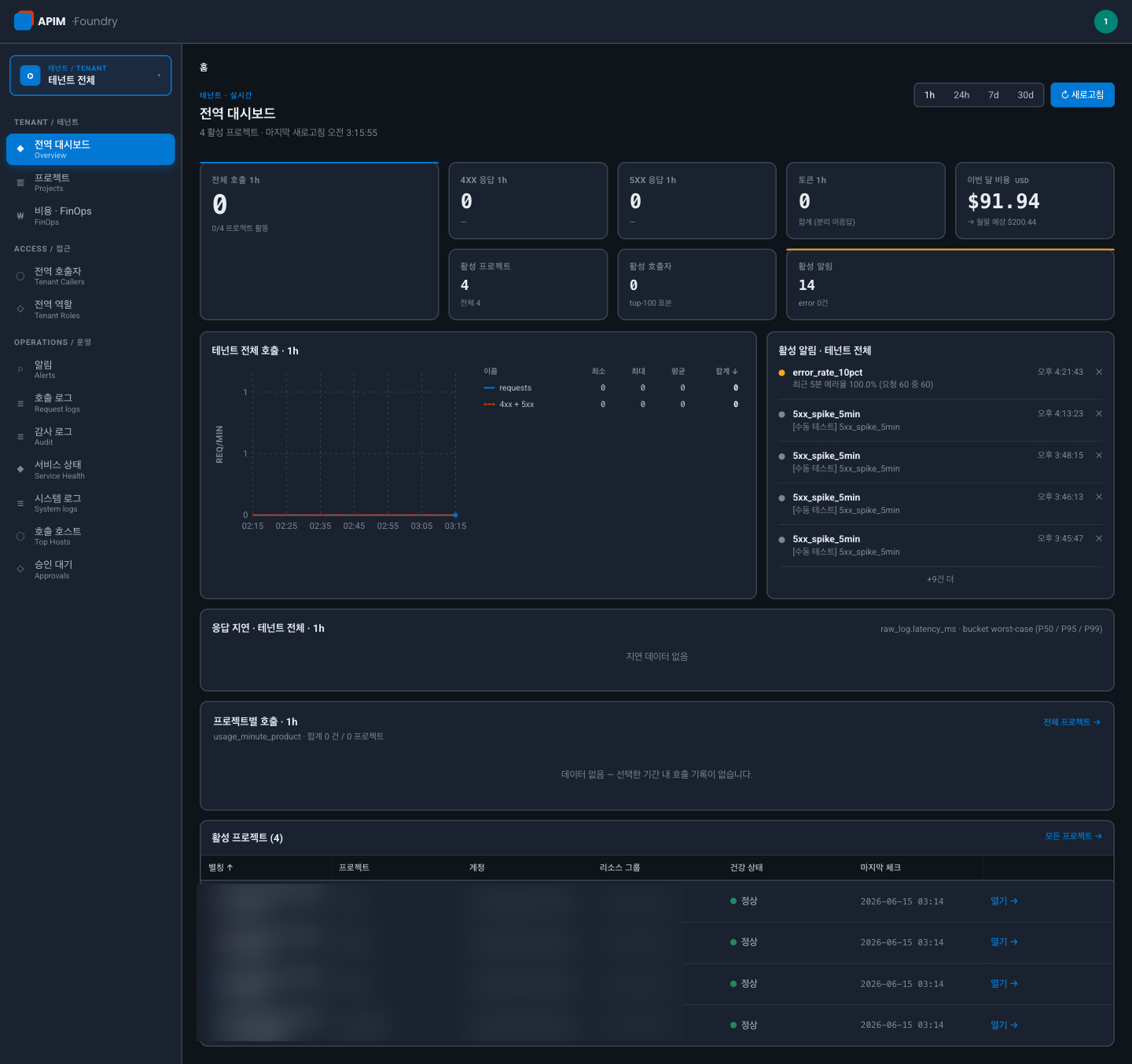Click the 활성 알림 card showing 14

950,284
